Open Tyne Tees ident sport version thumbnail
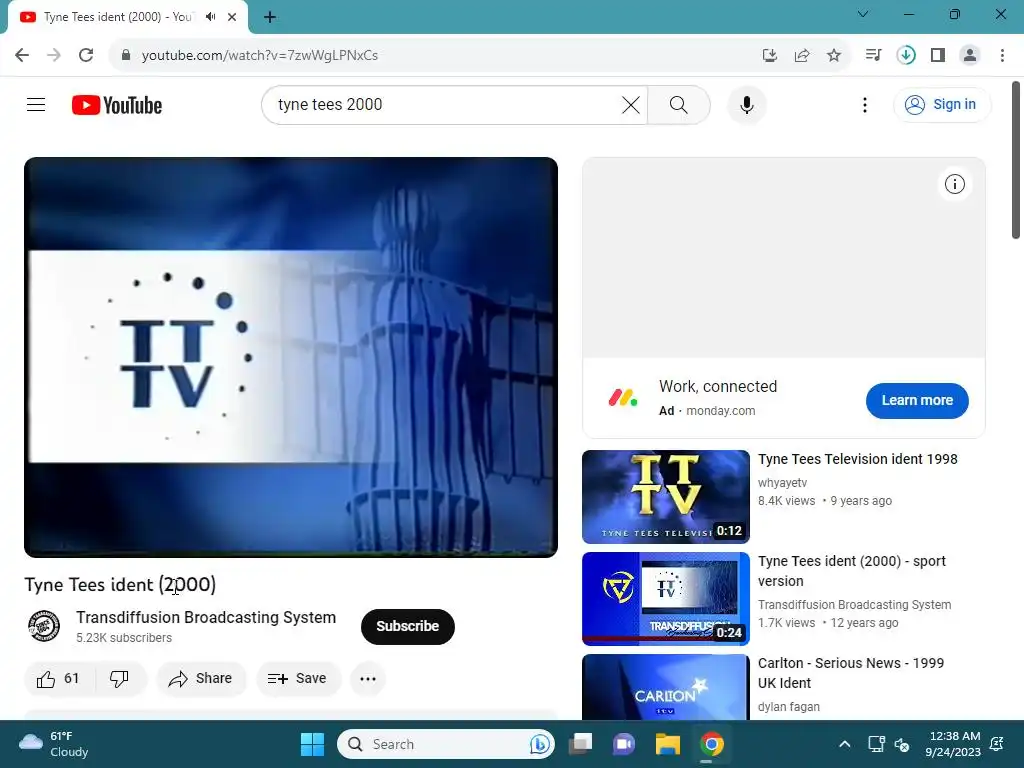This screenshot has height=768, width=1024. 665,598
